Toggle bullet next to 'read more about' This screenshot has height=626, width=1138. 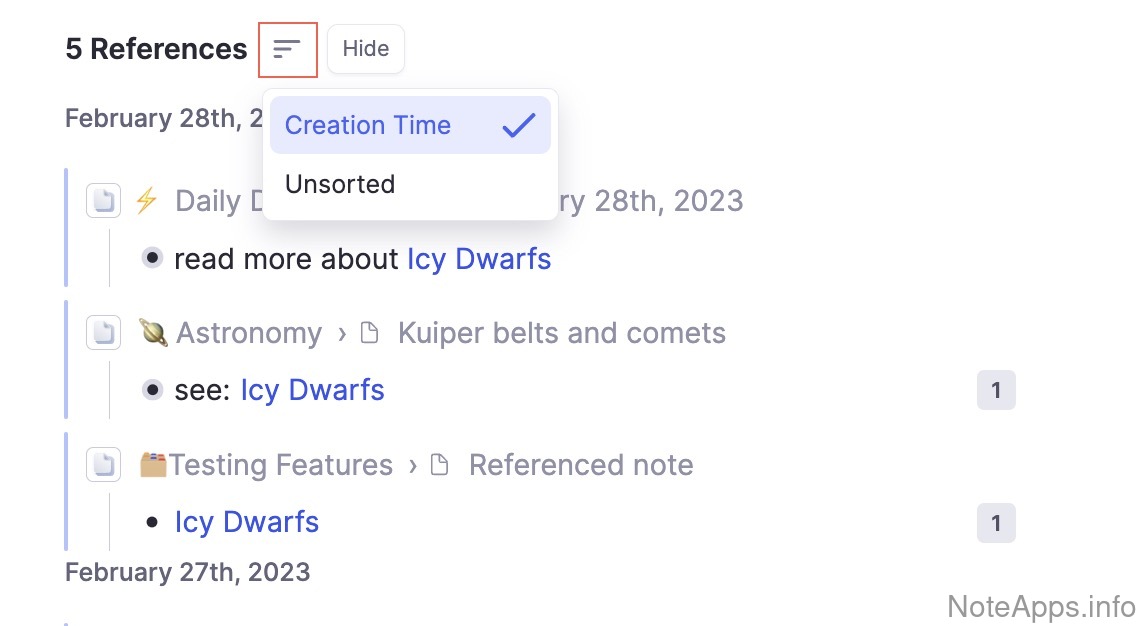[152, 258]
